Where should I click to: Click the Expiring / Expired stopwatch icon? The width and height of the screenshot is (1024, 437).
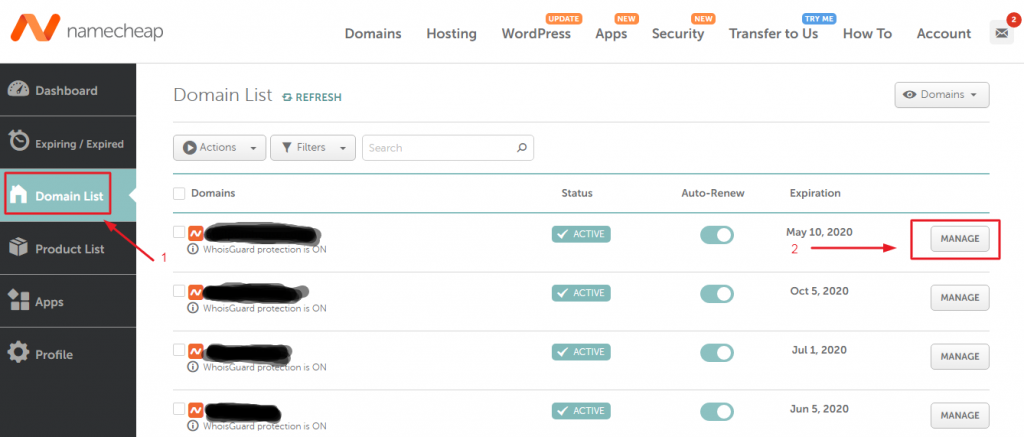(x=18, y=143)
